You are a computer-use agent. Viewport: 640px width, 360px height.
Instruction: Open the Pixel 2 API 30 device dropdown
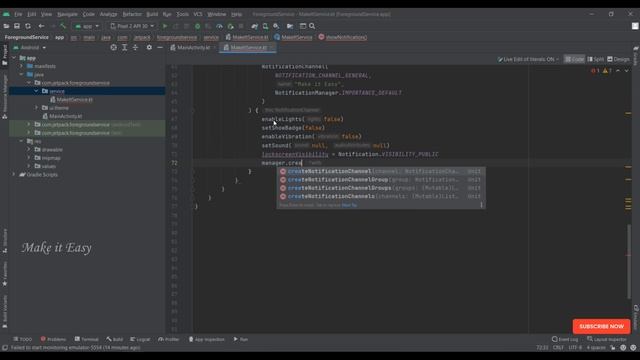pyautogui.click(x=132, y=26)
